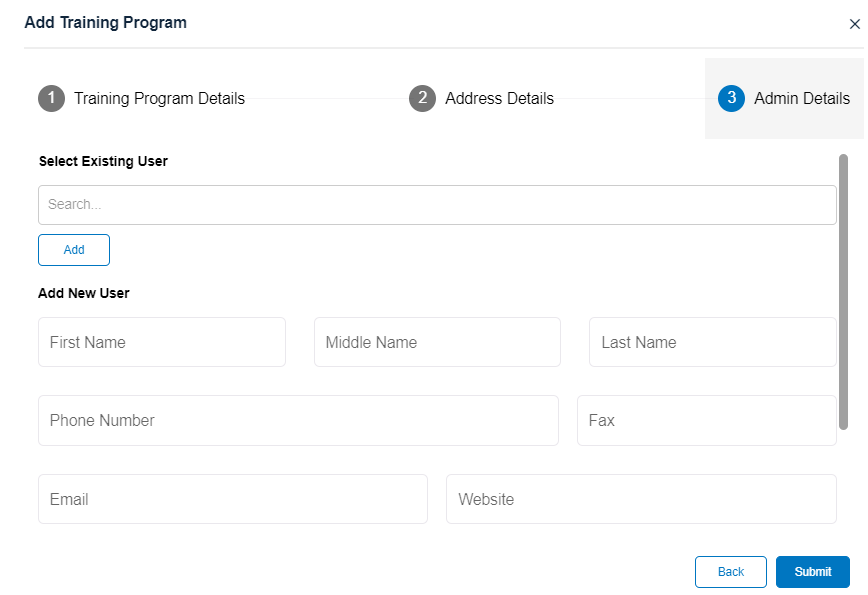Switch to Address Details step

[x=499, y=98]
